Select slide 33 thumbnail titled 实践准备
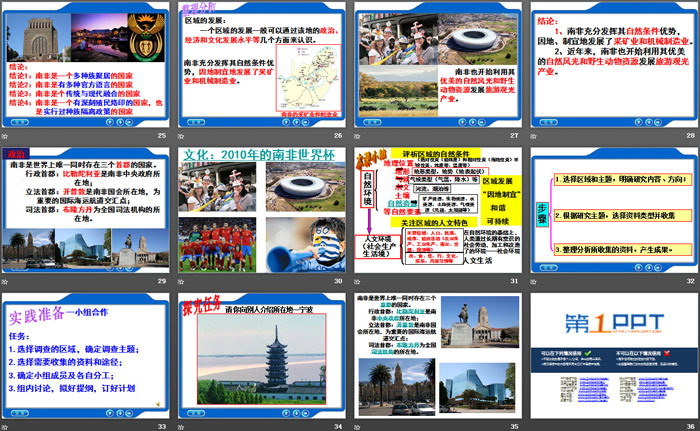 point(86,356)
